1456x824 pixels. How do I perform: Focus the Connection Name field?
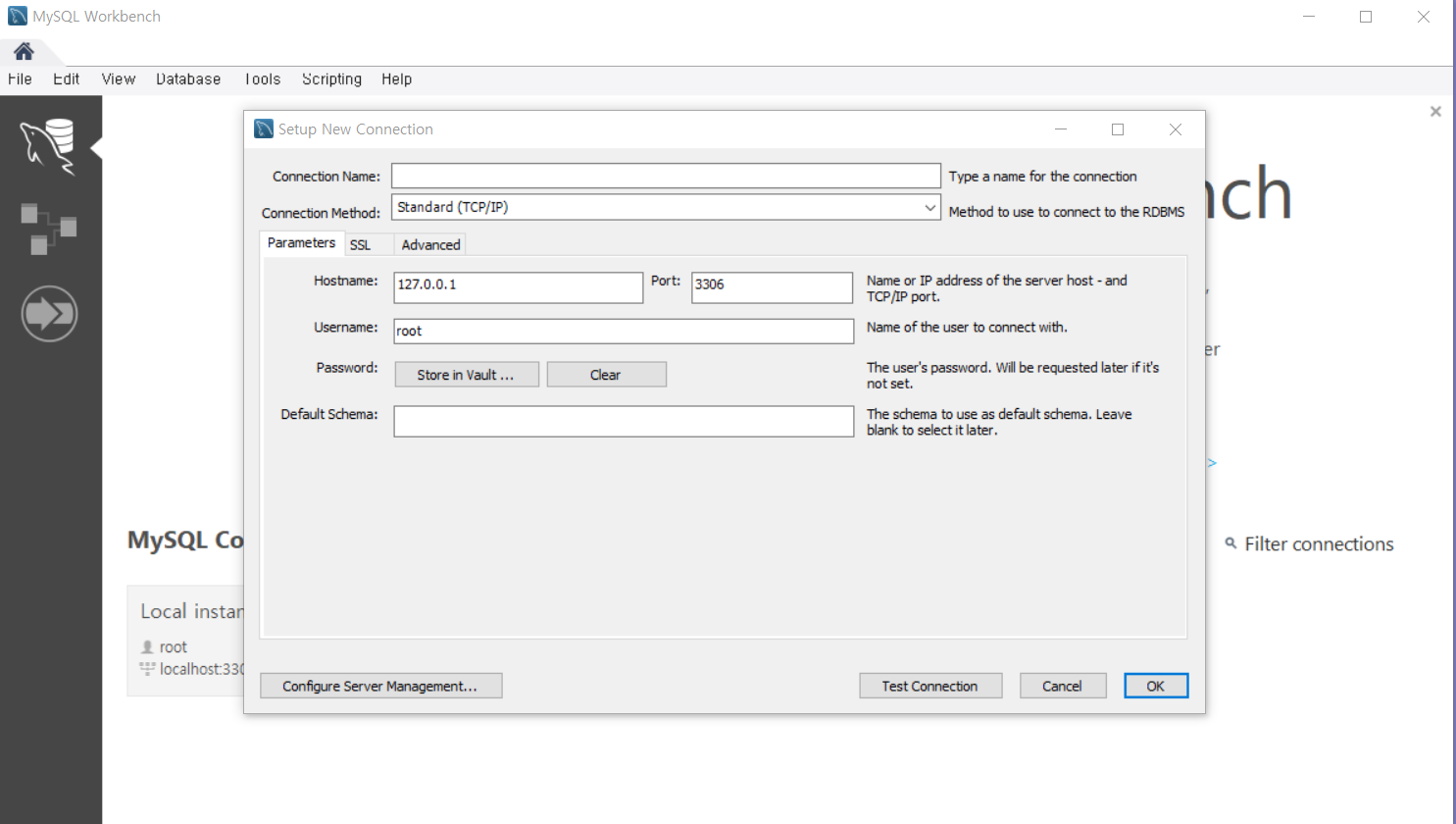point(666,176)
